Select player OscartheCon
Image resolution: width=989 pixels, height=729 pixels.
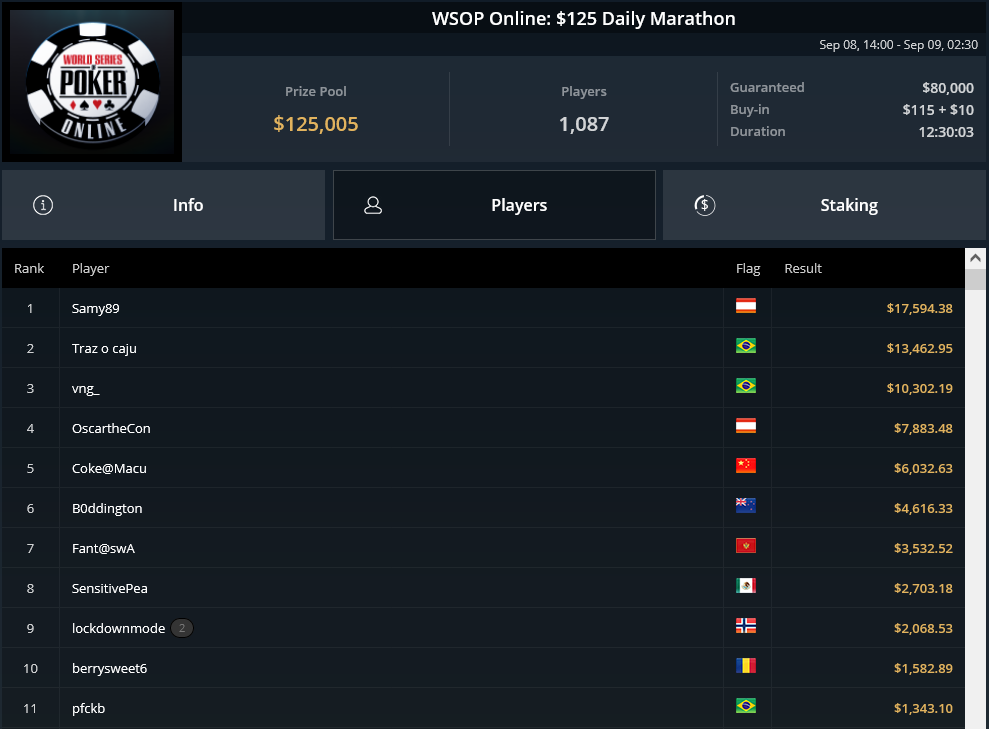[111, 428]
